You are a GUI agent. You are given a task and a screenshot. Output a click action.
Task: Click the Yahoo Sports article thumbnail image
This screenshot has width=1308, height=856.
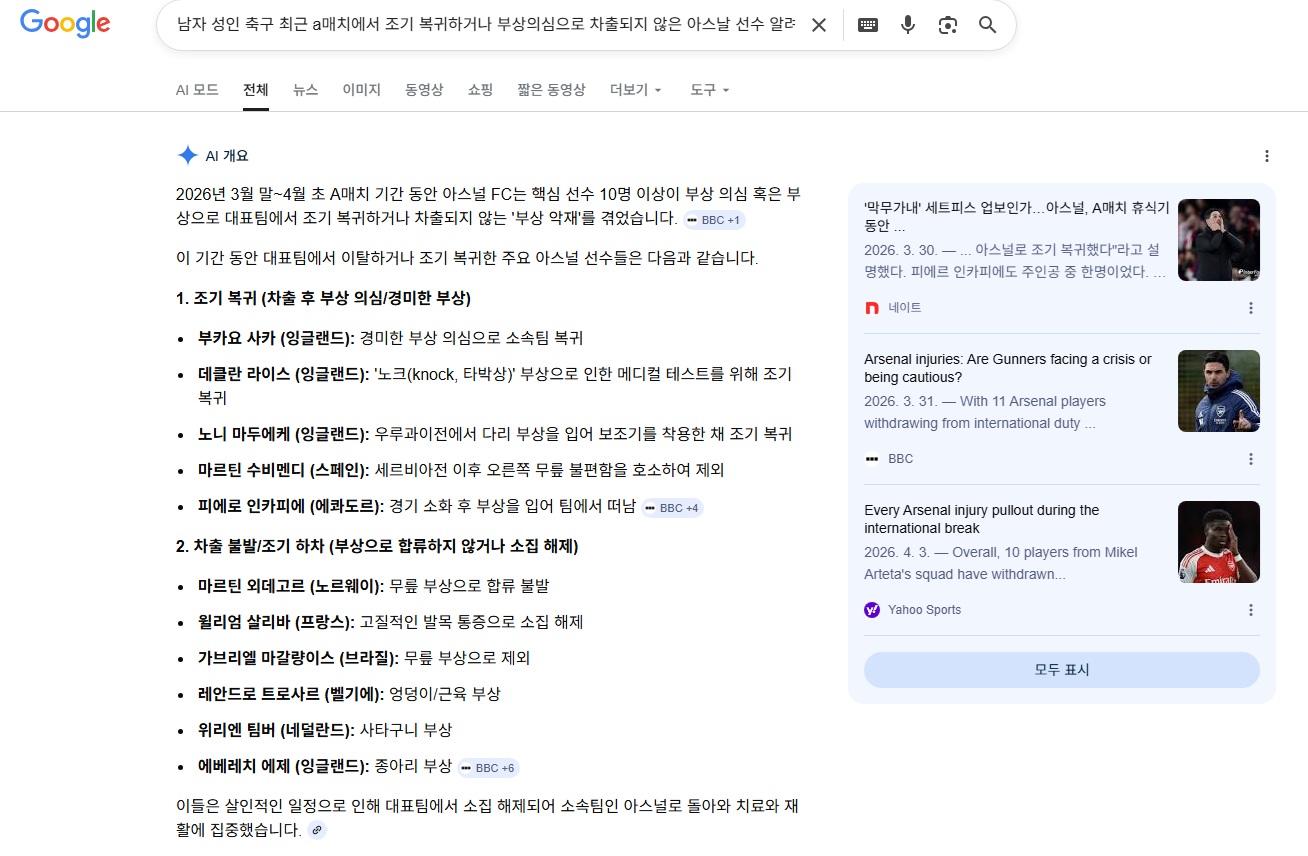[x=1219, y=542]
